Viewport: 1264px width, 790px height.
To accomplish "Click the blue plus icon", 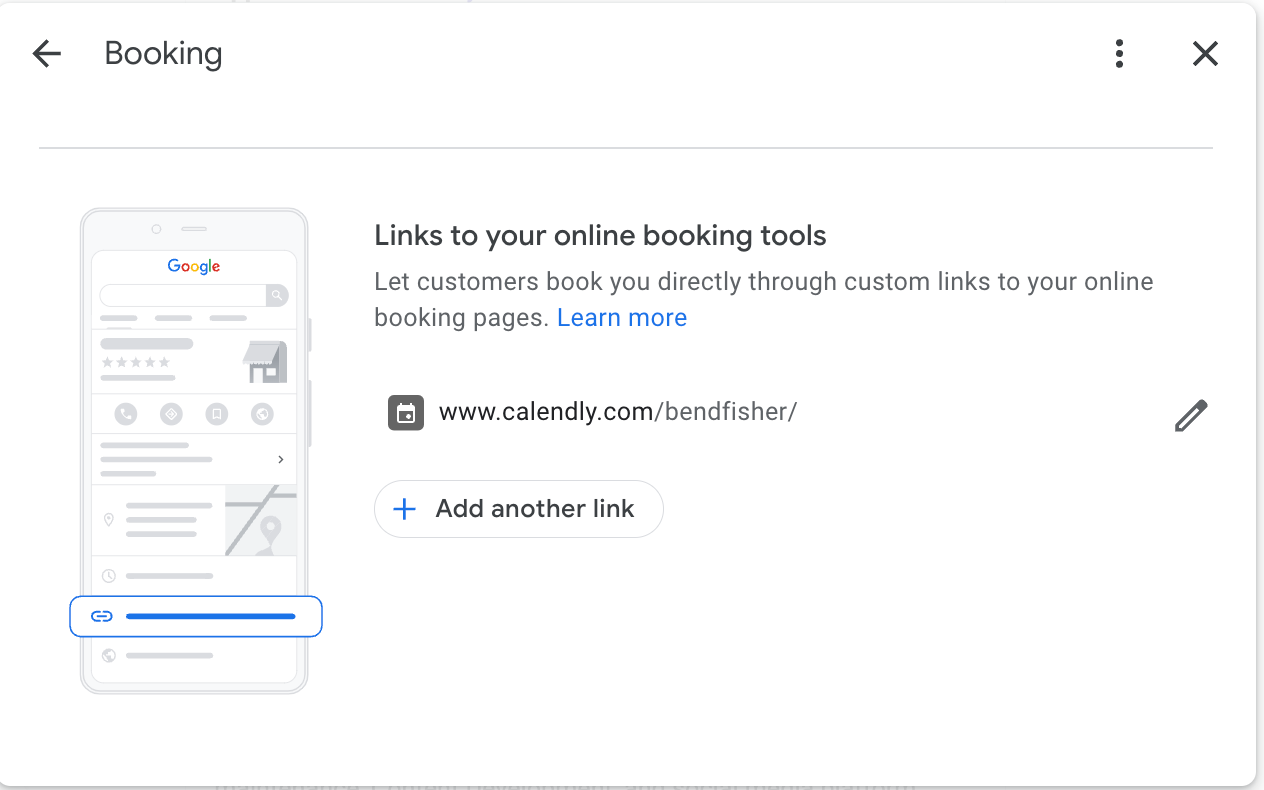I will [404, 510].
